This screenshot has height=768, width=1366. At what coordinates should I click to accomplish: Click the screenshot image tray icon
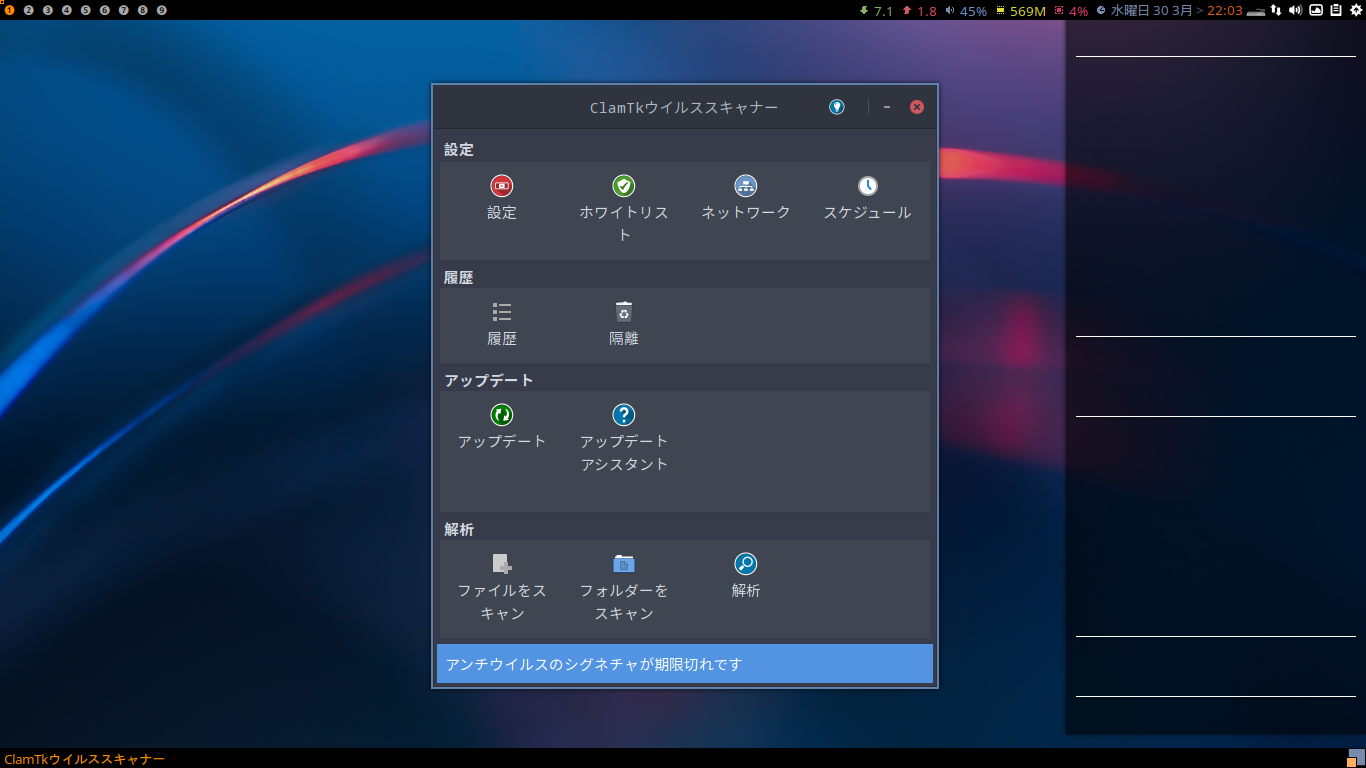(x=1316, y=10)
